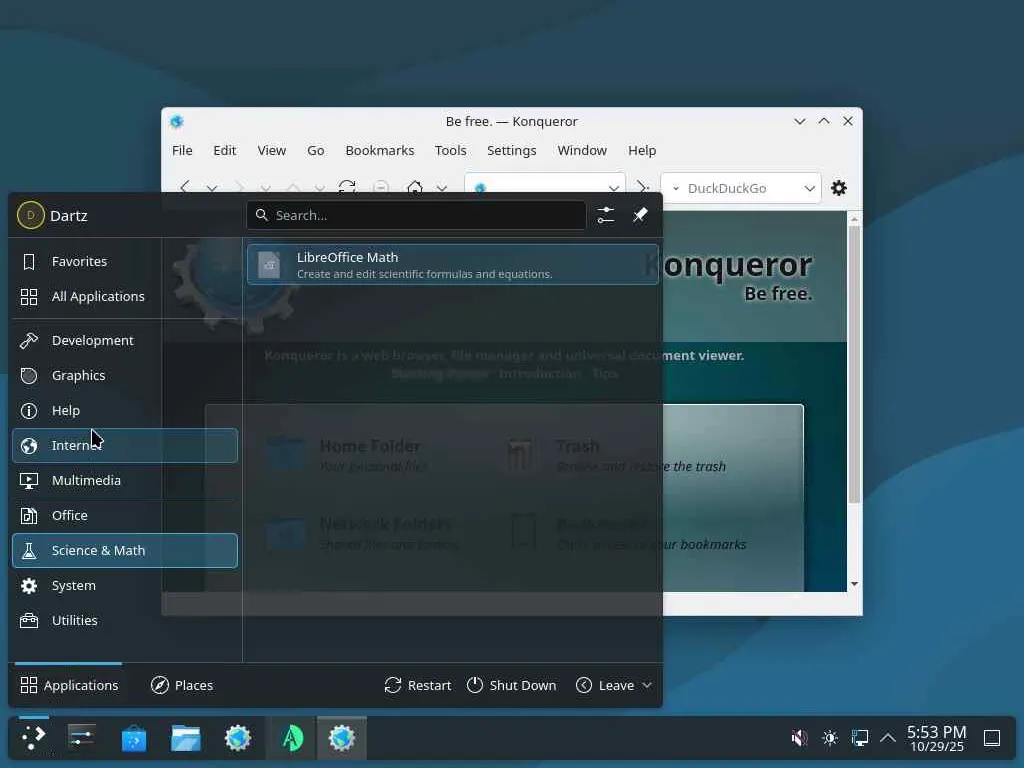Expand Konqueror location bar dropdown
Viewport: 1024px width, 768px height.
613,187
